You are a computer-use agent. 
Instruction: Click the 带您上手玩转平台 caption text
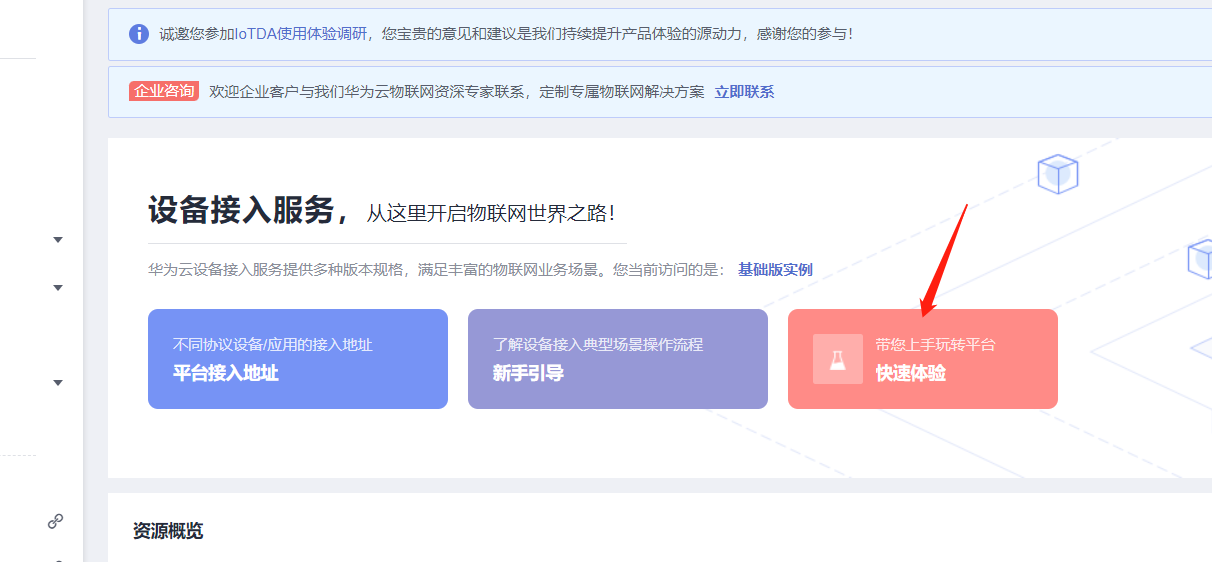935,345
